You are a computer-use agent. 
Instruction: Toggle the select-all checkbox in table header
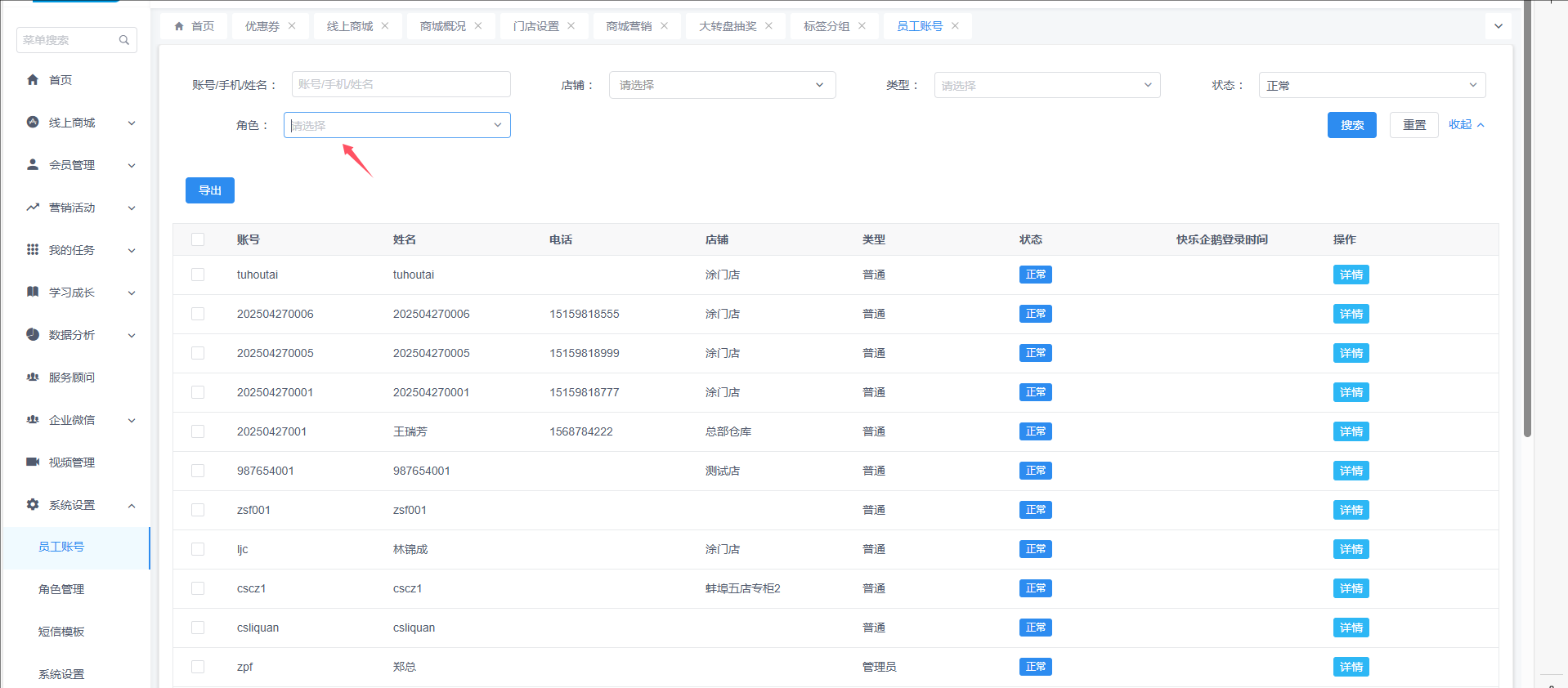tap(198, 239)
